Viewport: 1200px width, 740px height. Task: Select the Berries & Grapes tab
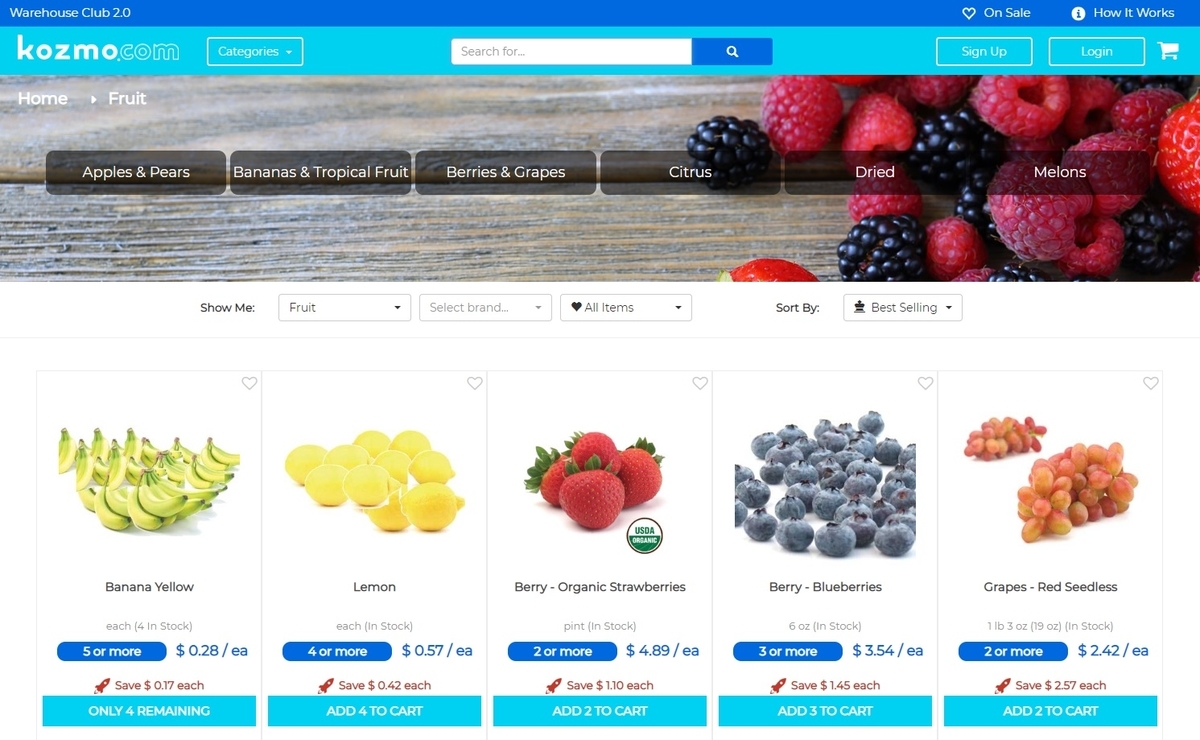click(506, 172)
